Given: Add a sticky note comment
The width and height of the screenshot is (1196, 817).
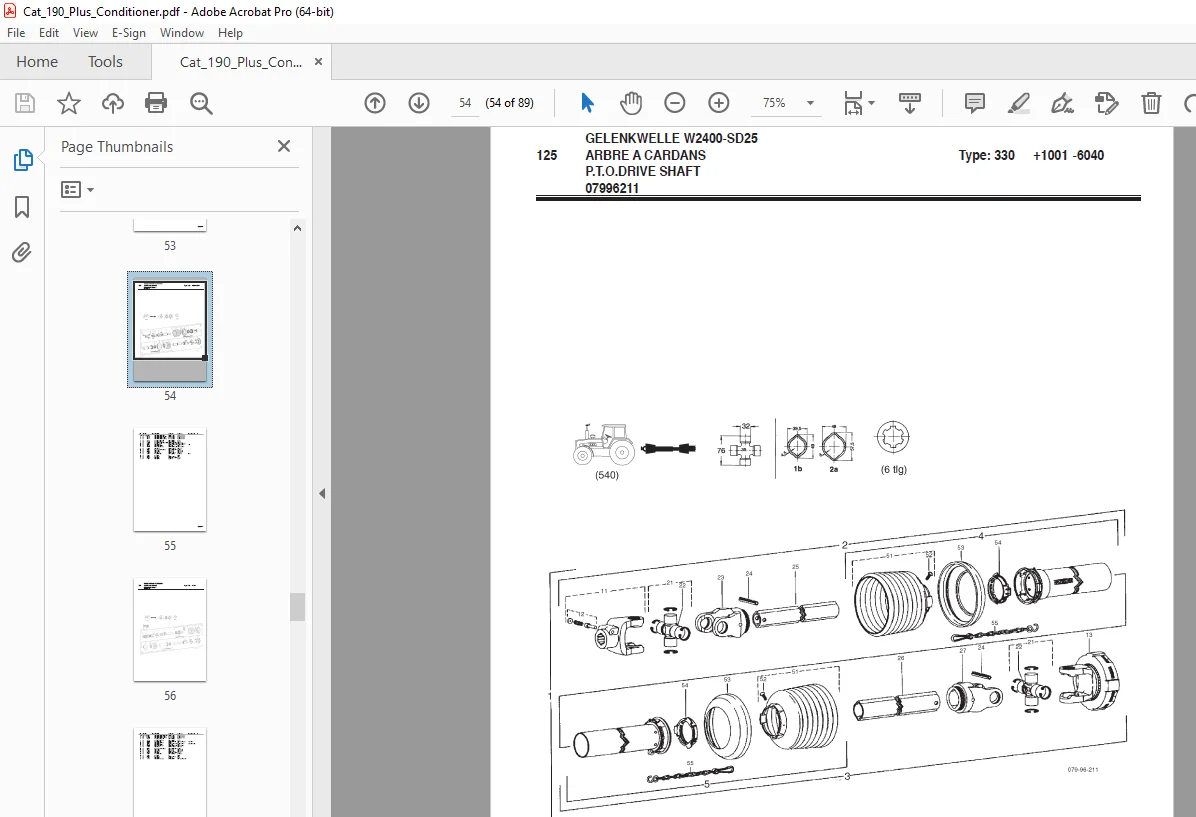Looking at the screenshot, I should tap(975, 103).
